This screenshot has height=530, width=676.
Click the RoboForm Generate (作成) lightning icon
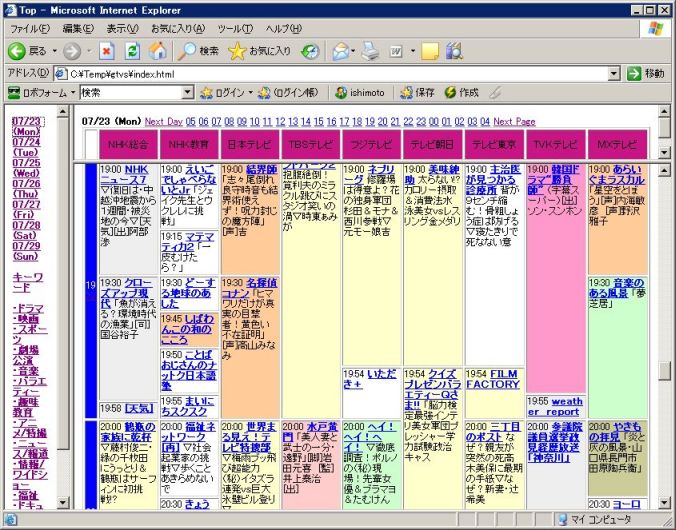[x=450, y=92]
